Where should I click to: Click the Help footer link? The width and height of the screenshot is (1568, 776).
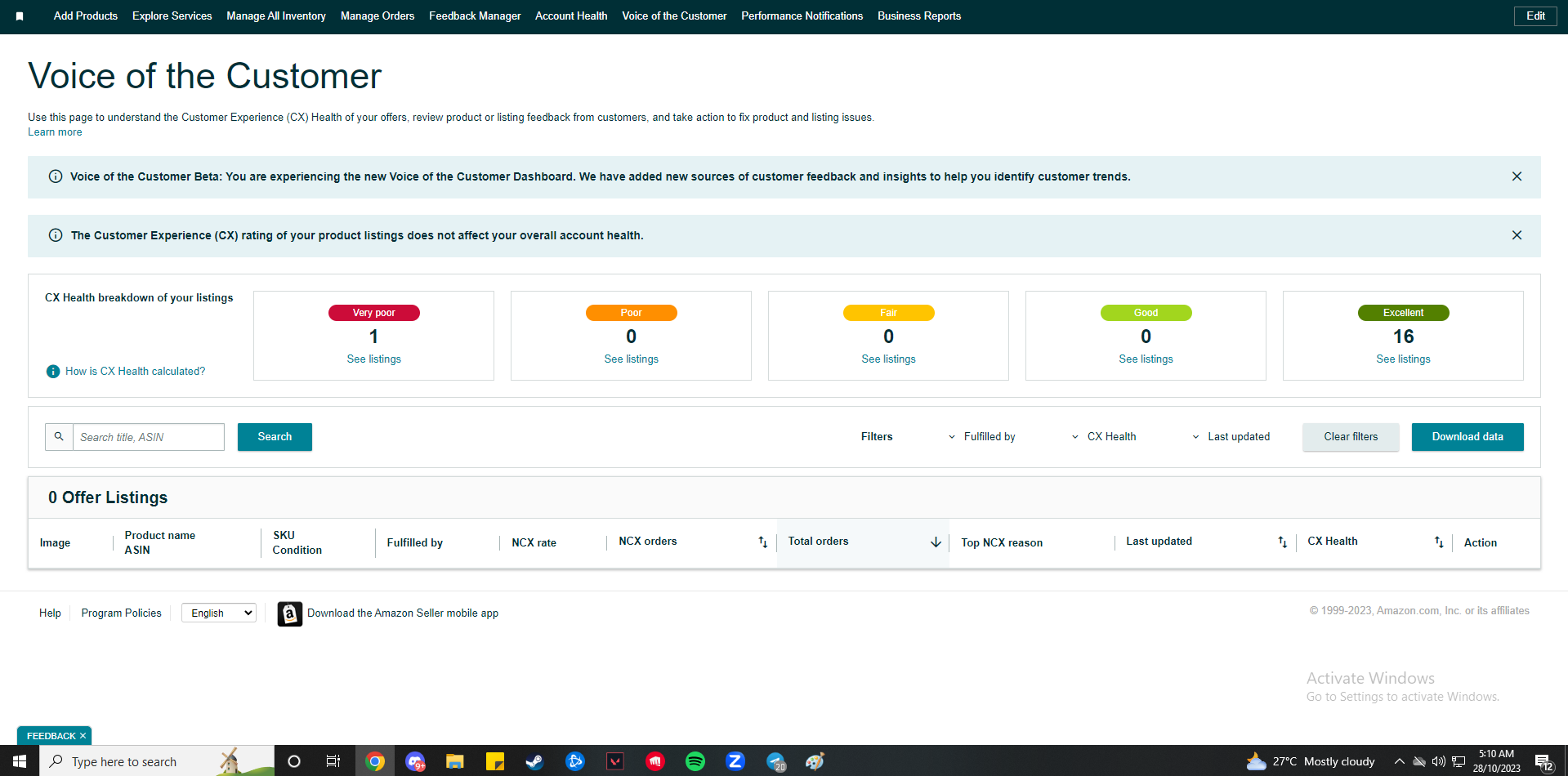(x=50, y=613)
